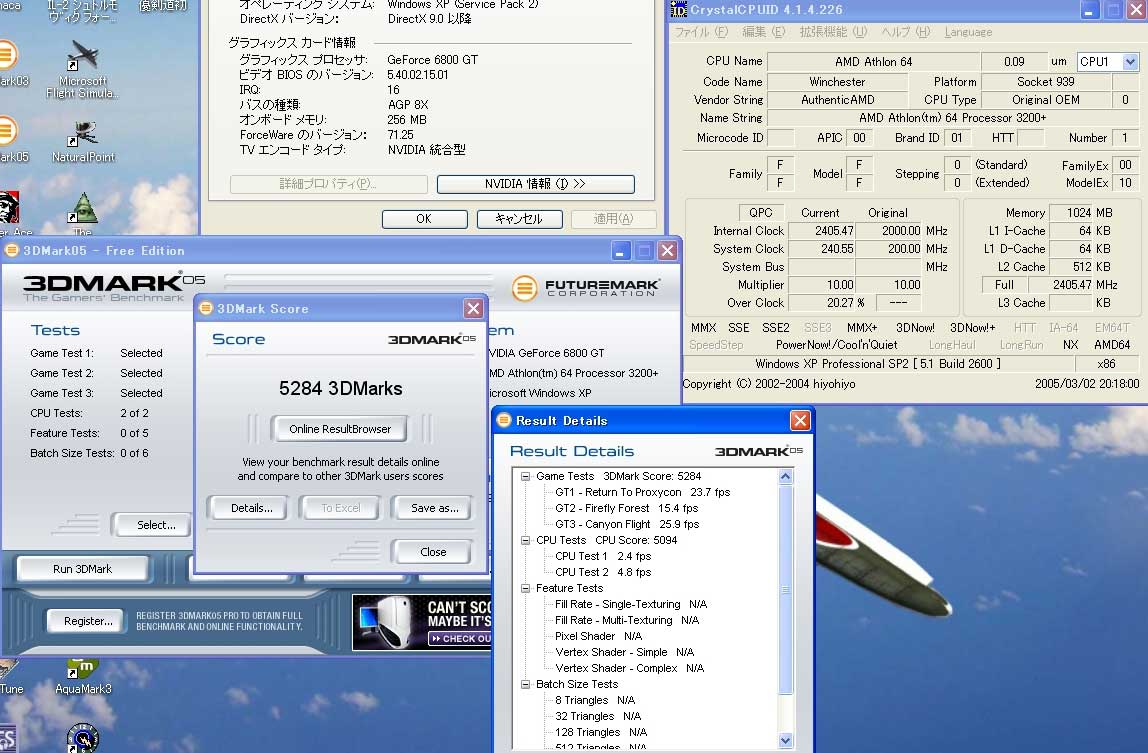This screenshot has height=753, width=1148.
Task: Click the Platform field 'Socket 939'
Action: tap(1046, 82)
